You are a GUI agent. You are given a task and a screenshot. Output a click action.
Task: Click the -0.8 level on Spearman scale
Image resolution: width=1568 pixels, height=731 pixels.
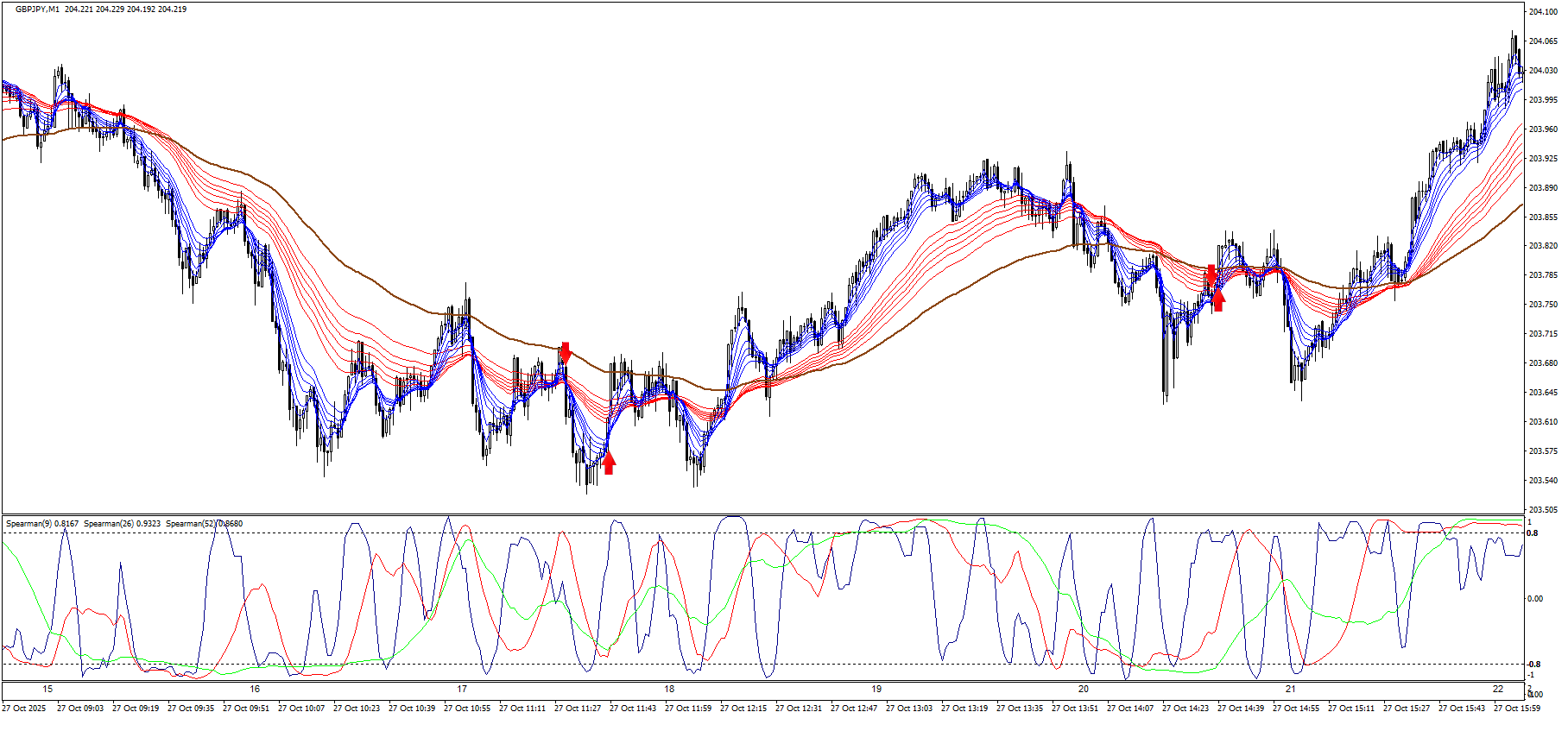[x=1533, y=665]
